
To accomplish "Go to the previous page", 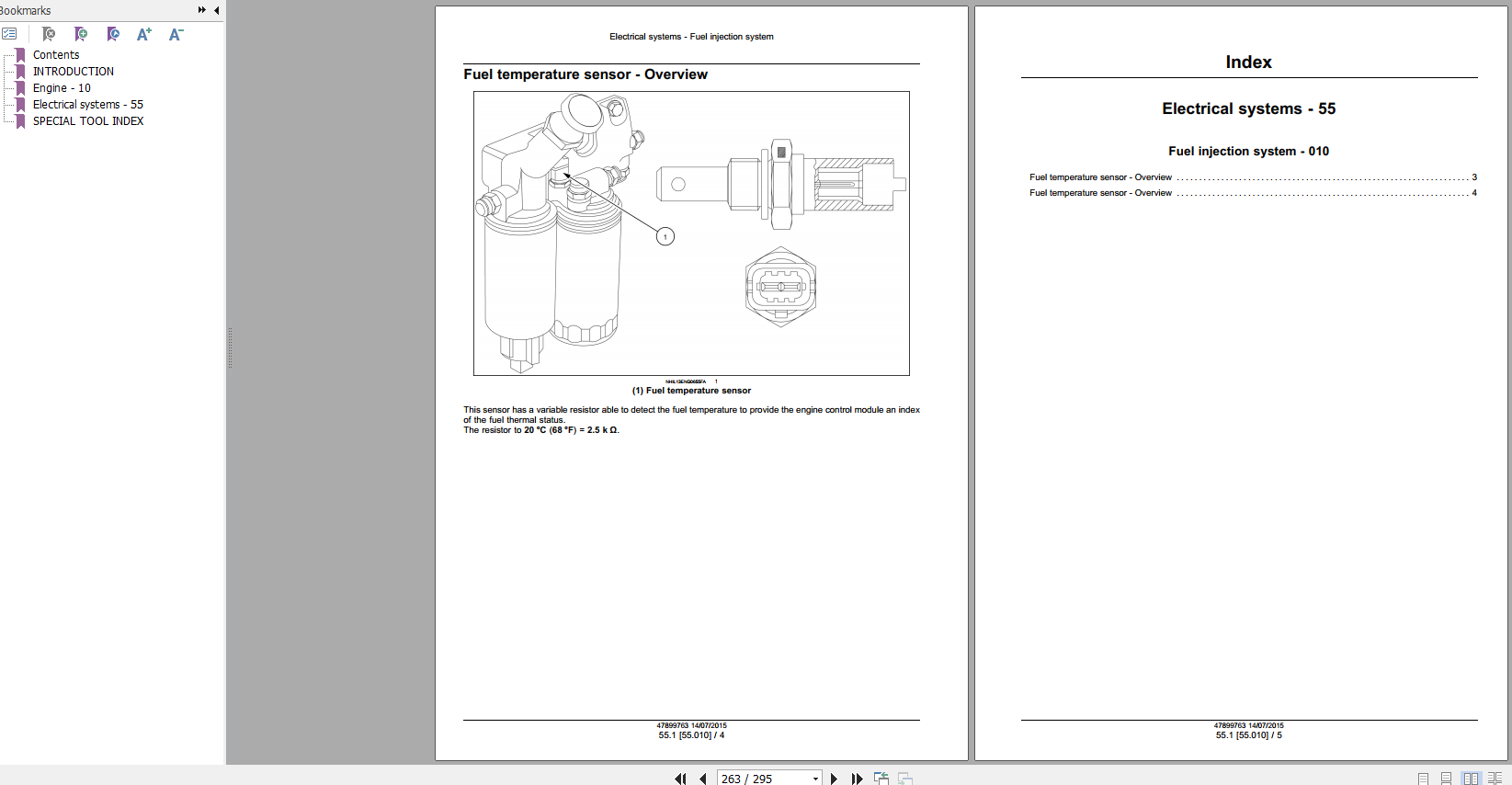I will point(703,779).
